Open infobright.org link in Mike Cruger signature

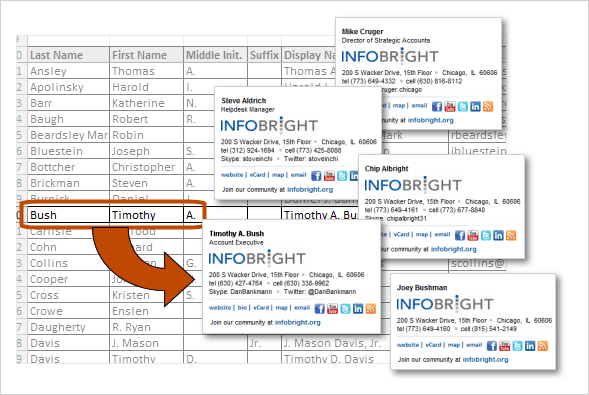[x=430, y=121]
